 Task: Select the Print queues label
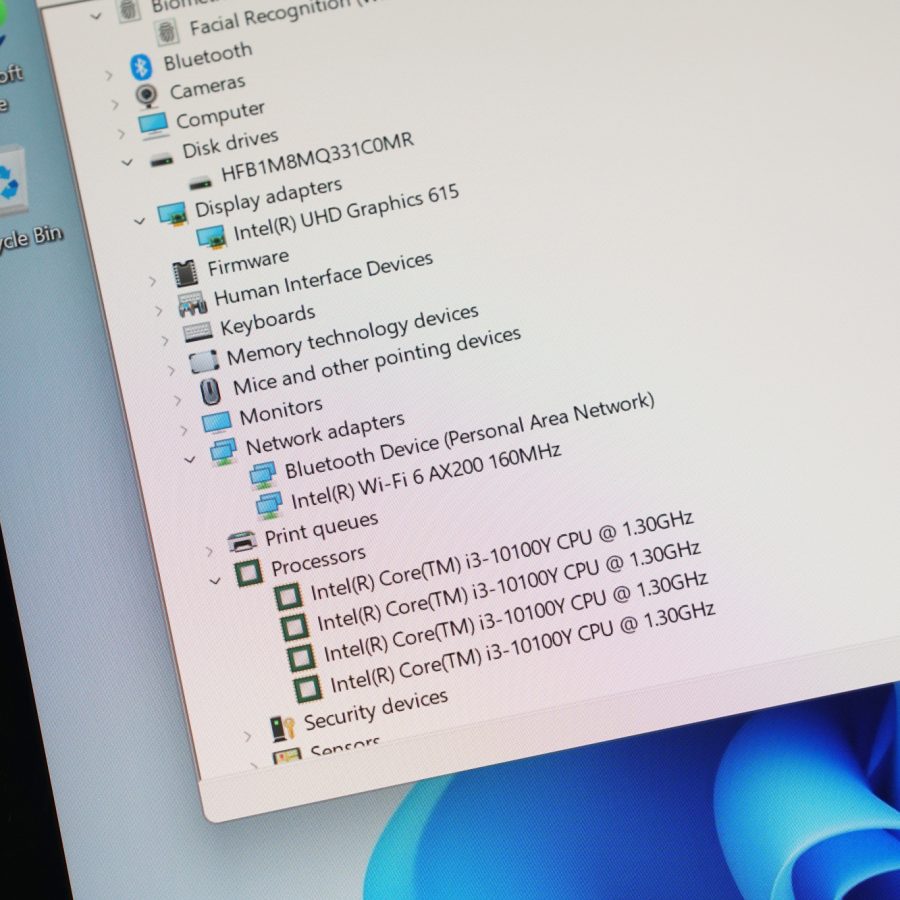(x=321, y=529)
